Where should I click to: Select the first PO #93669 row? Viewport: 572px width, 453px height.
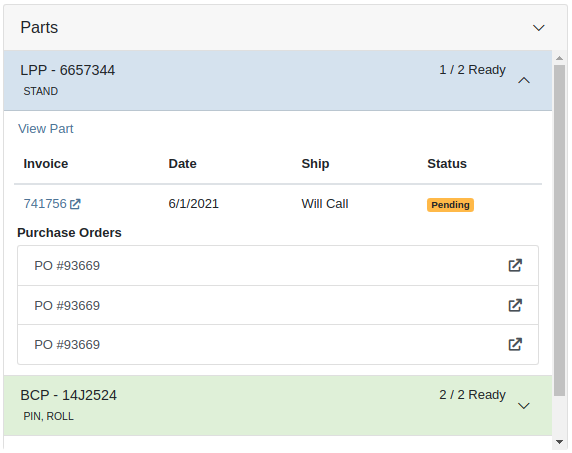click(x=278, y=266)
